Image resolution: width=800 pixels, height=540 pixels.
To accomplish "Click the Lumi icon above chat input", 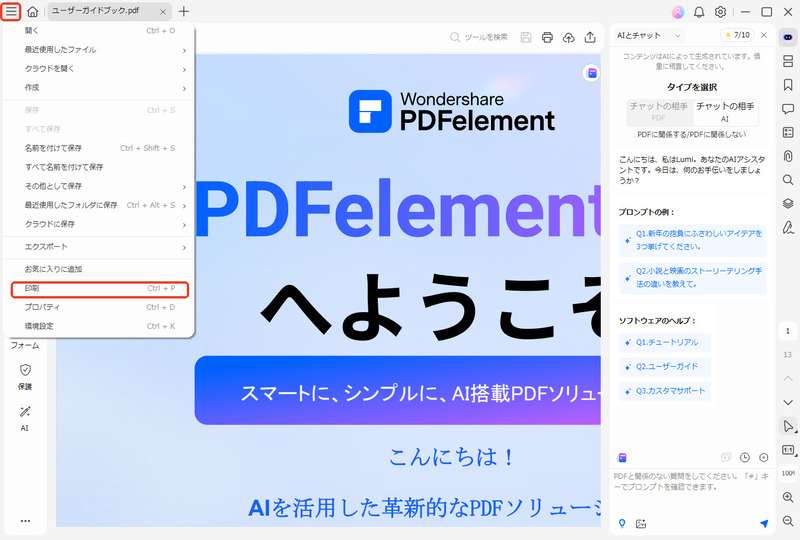I will [622, 457].
